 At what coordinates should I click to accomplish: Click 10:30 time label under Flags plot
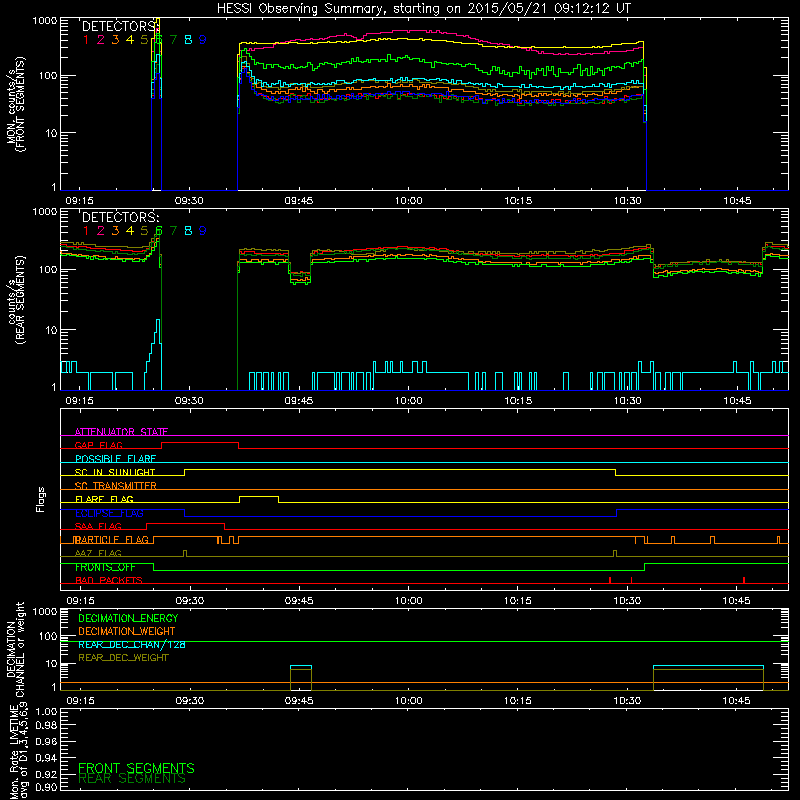point(627,601)
